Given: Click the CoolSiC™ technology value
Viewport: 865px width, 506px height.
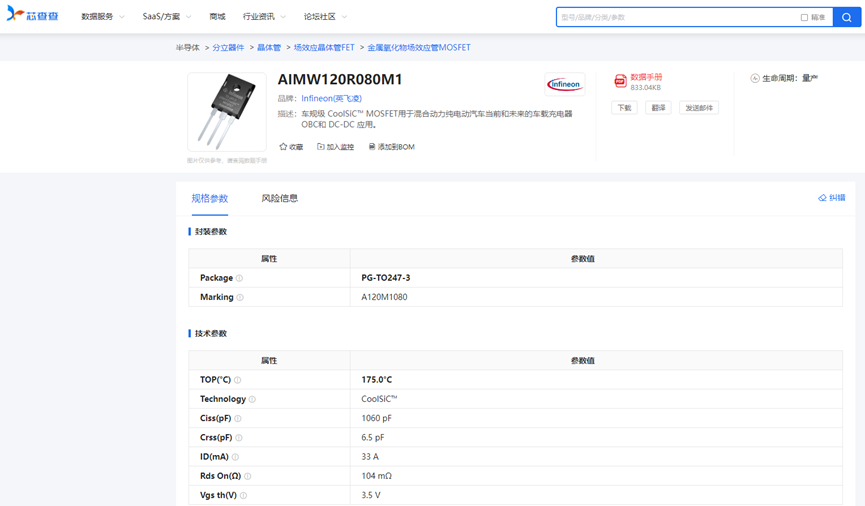Looking at the screenshot, I should (379, 399).
